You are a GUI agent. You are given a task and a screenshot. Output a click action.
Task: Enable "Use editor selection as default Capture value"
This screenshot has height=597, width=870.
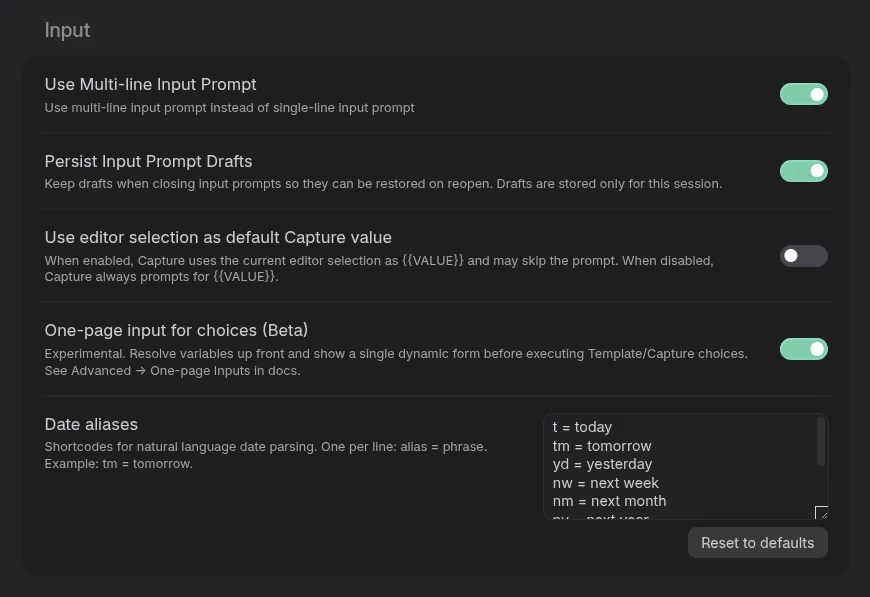pyautogui.click(x=804, y=256)
